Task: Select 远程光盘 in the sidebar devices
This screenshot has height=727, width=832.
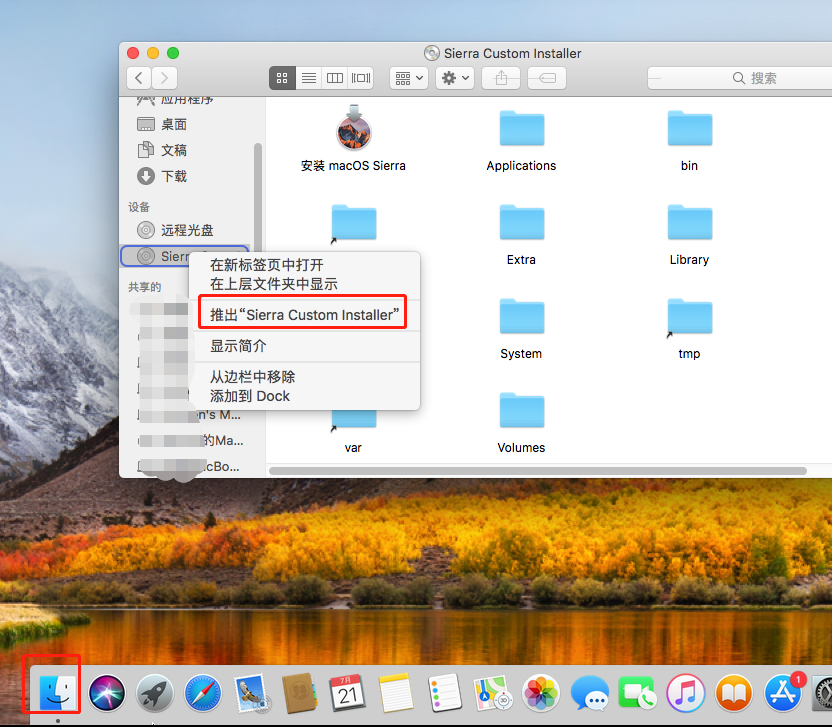Action: 175,230
